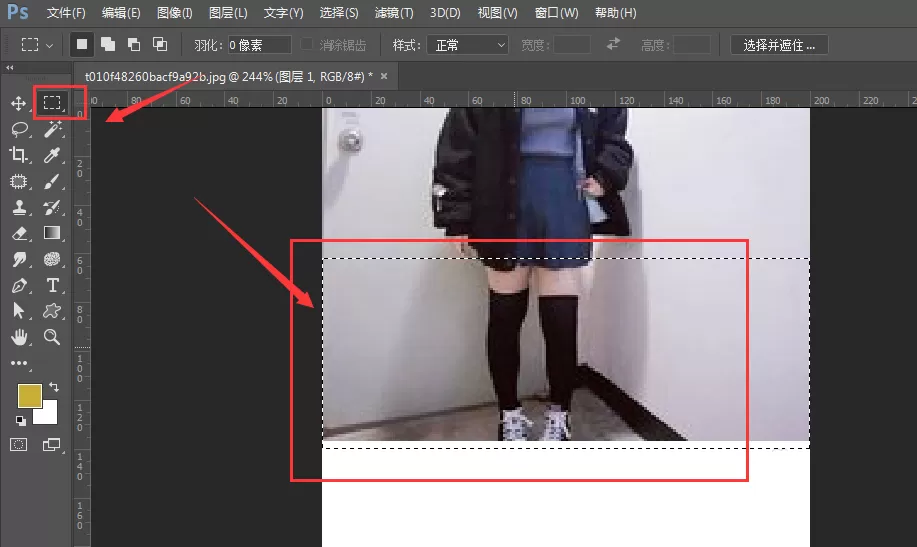Click the 羽化 feather input field
This screenshot has height=547, width=917.
pyautogui.click(x=259, y=45)
